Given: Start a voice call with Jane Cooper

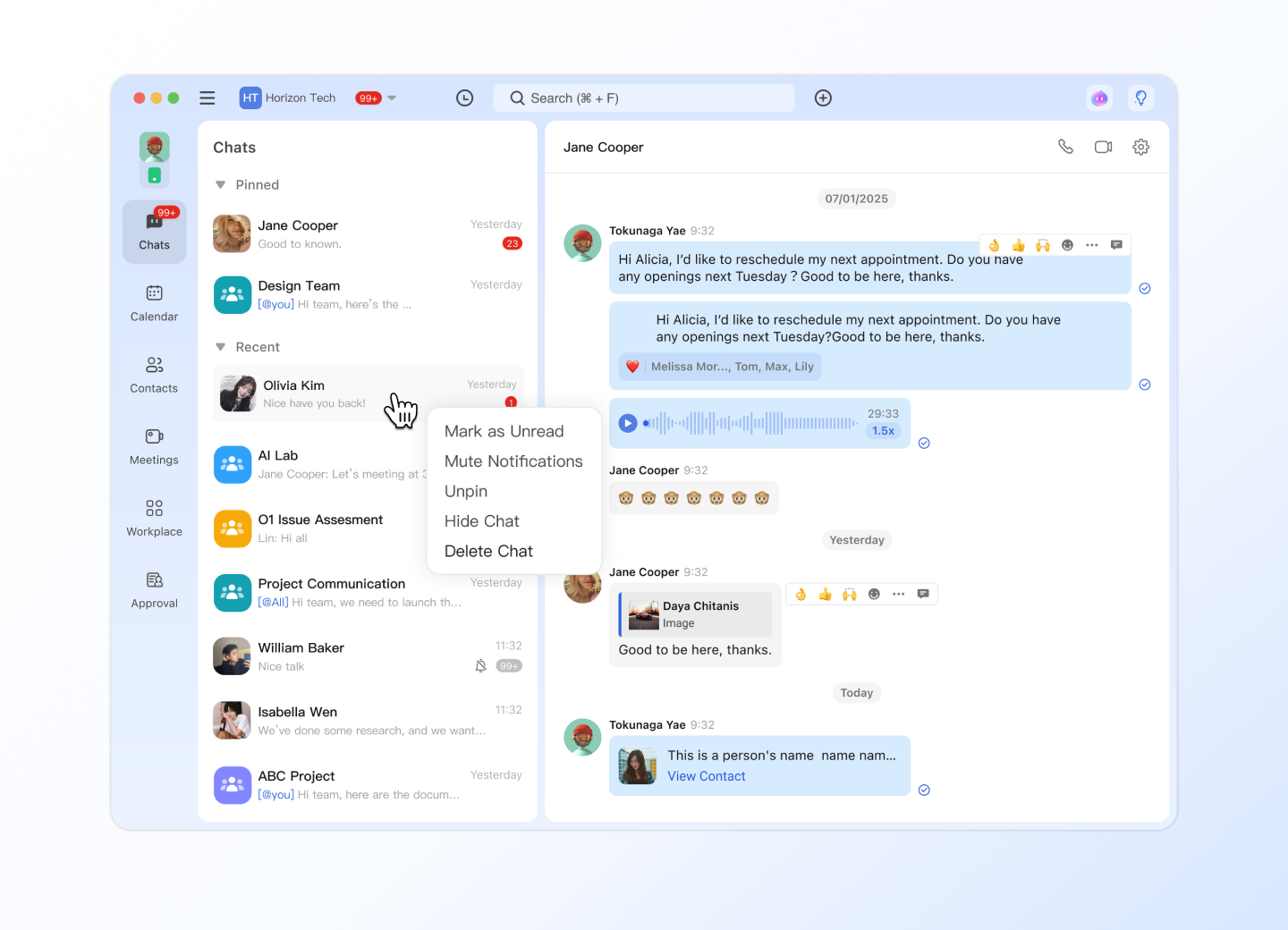Looking at the screenshot, I should 1065,147.
